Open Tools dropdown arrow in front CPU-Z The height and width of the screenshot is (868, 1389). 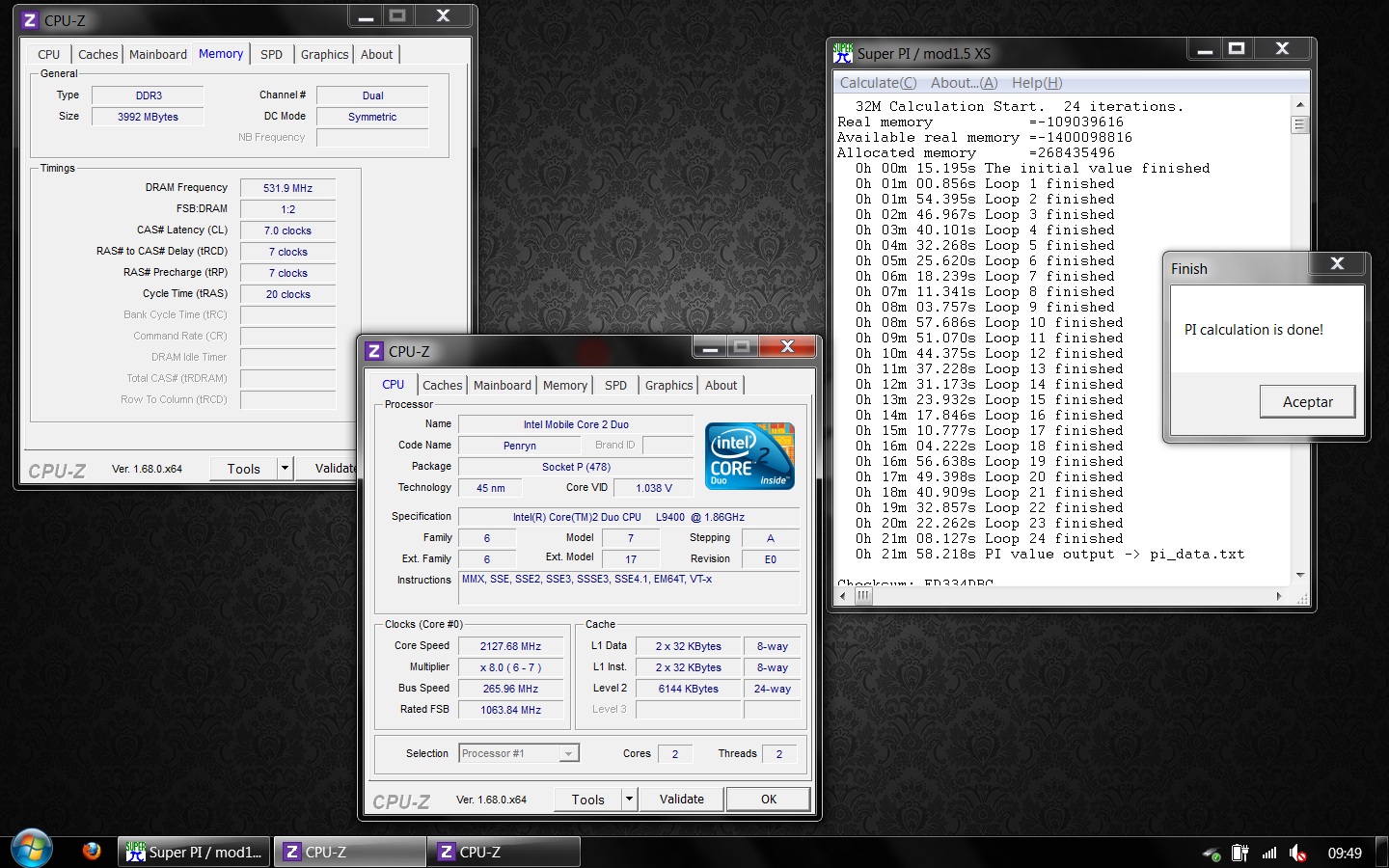(629, 799)
